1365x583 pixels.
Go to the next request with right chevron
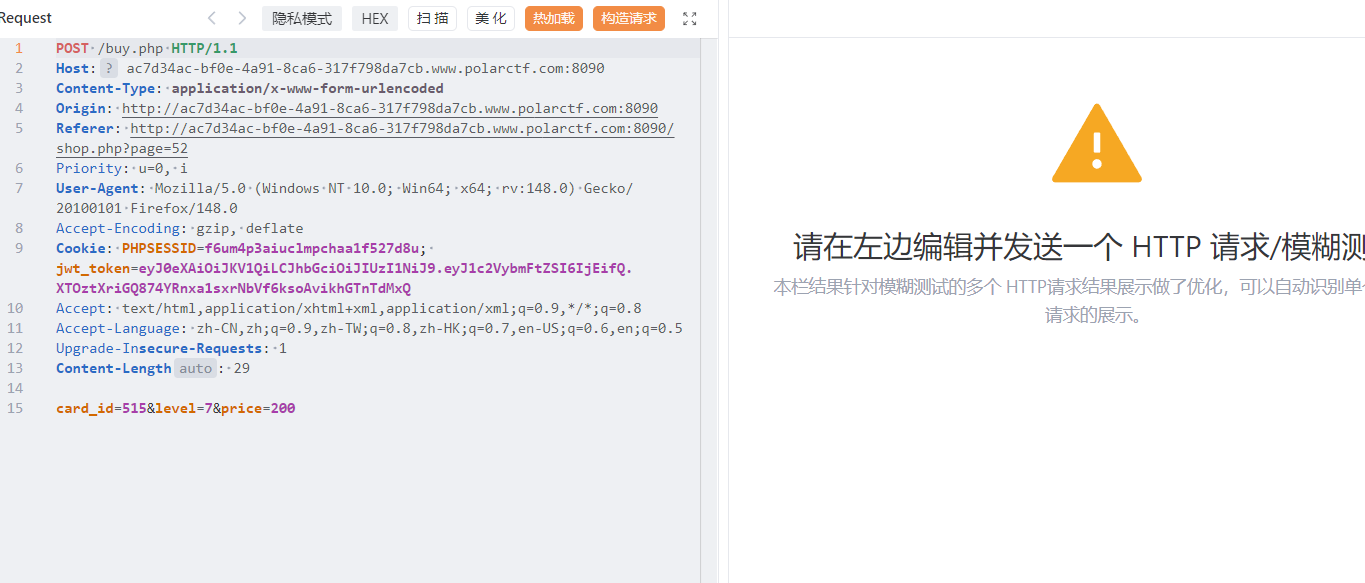point(242,18)
